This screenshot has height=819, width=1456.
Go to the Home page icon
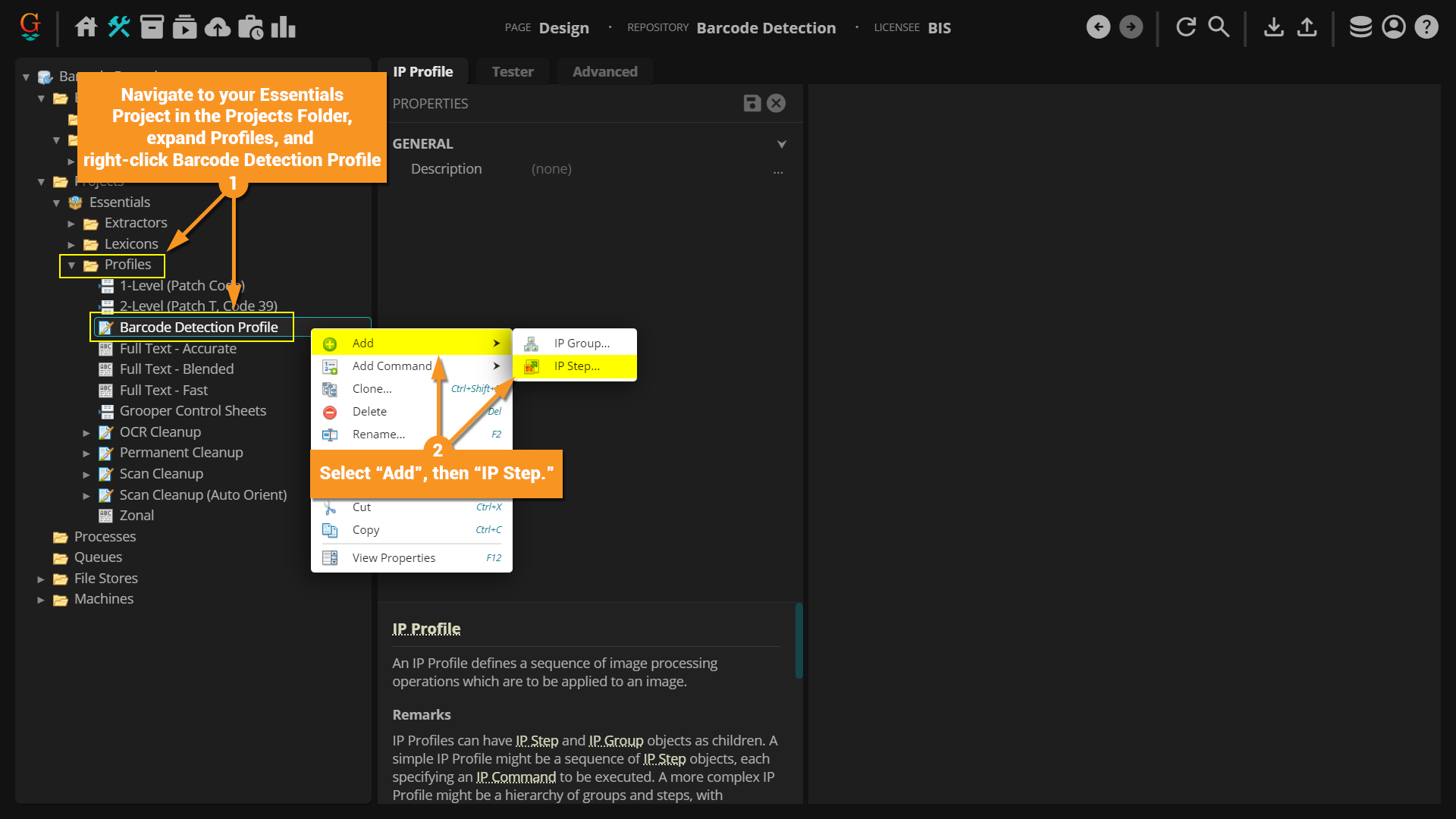click(x=86, y=27)
